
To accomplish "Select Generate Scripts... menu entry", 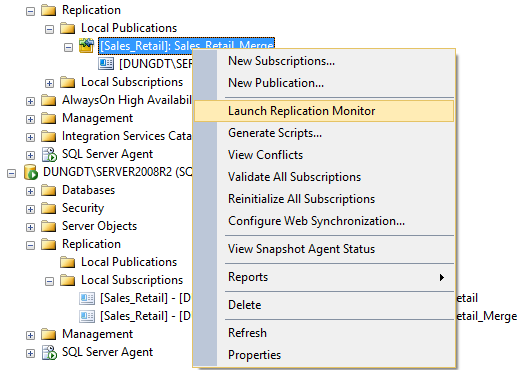I will [x=324, y=133].
